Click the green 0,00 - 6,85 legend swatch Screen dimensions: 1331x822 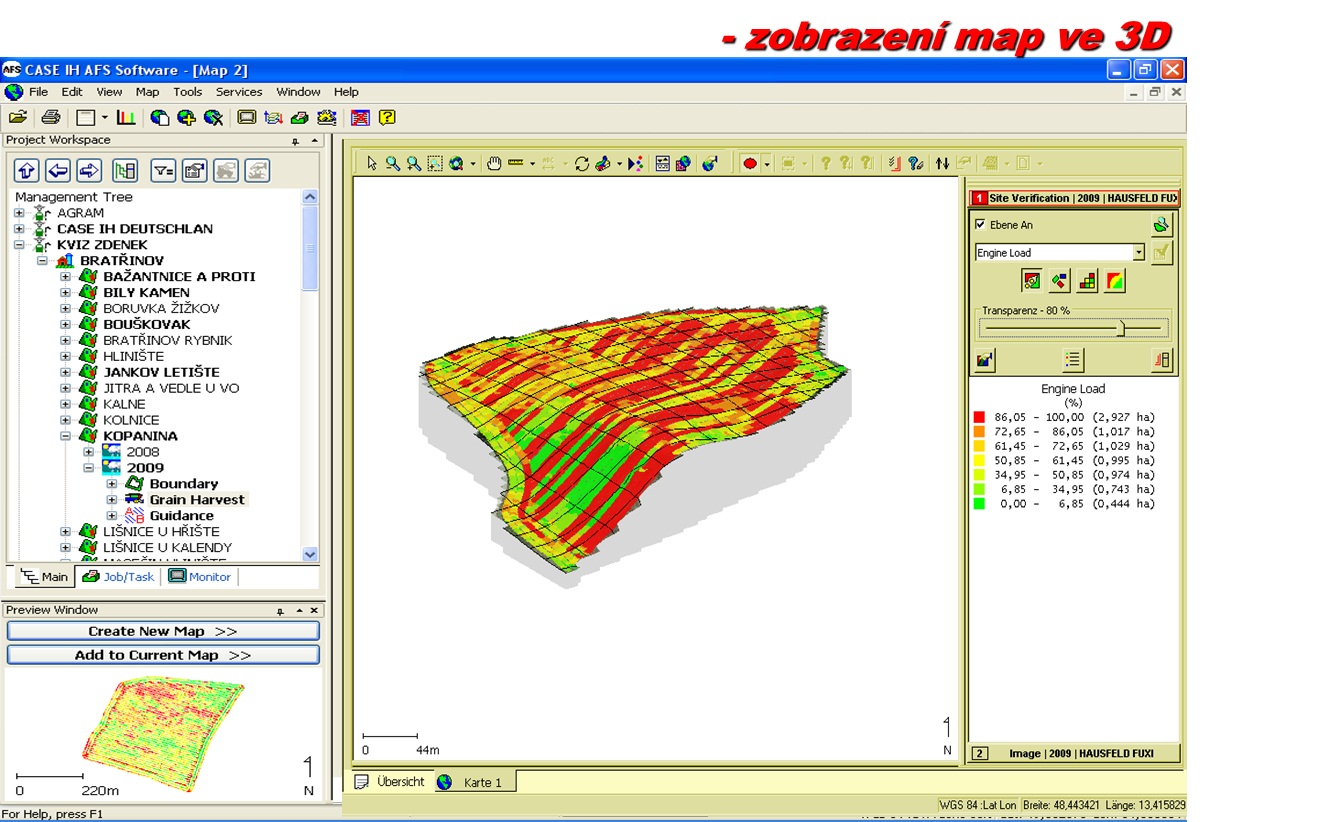pos(979,504)
